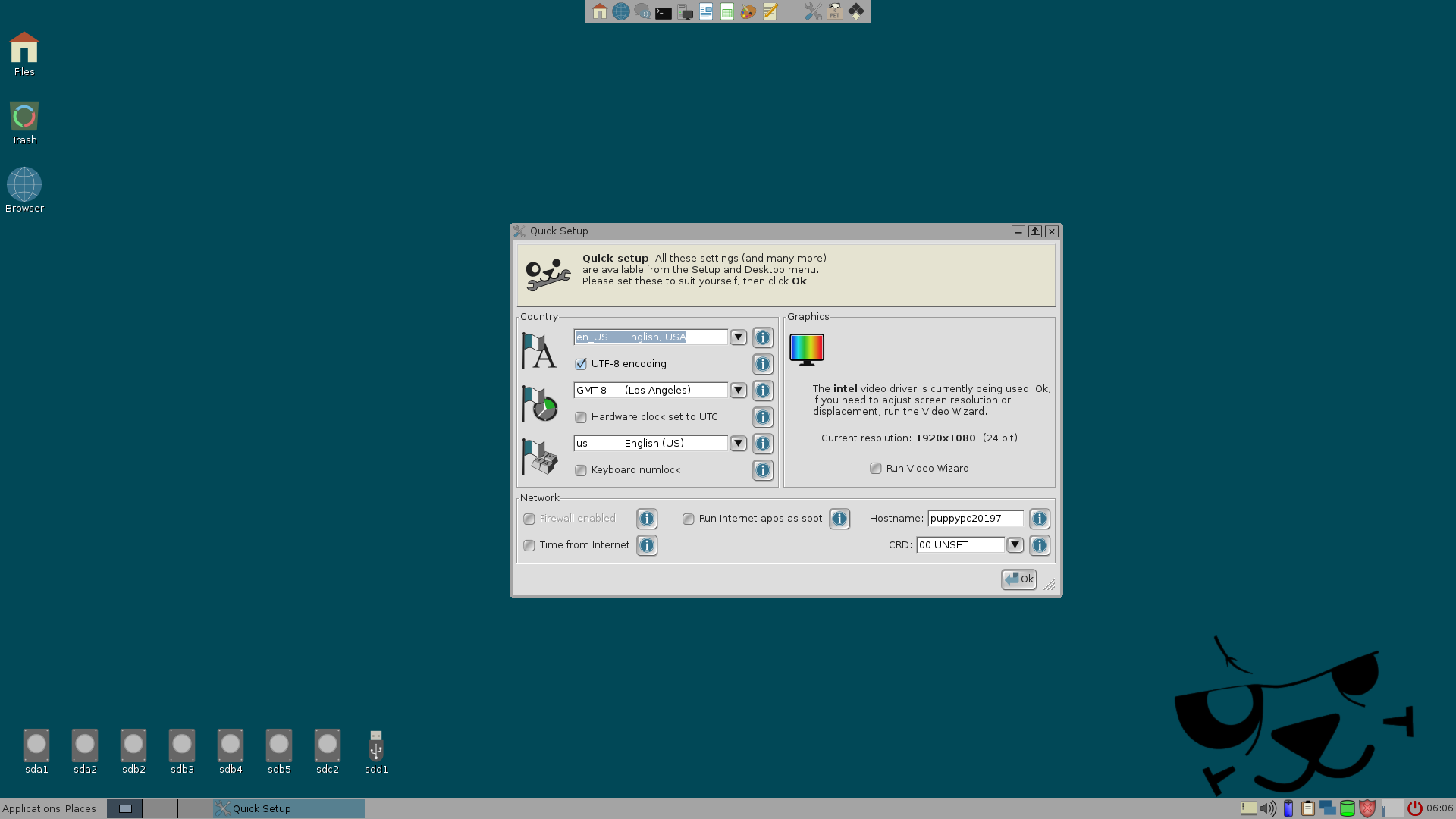Show info for the CRD setting
1456x819 pixels.
tap(1040, 545)
